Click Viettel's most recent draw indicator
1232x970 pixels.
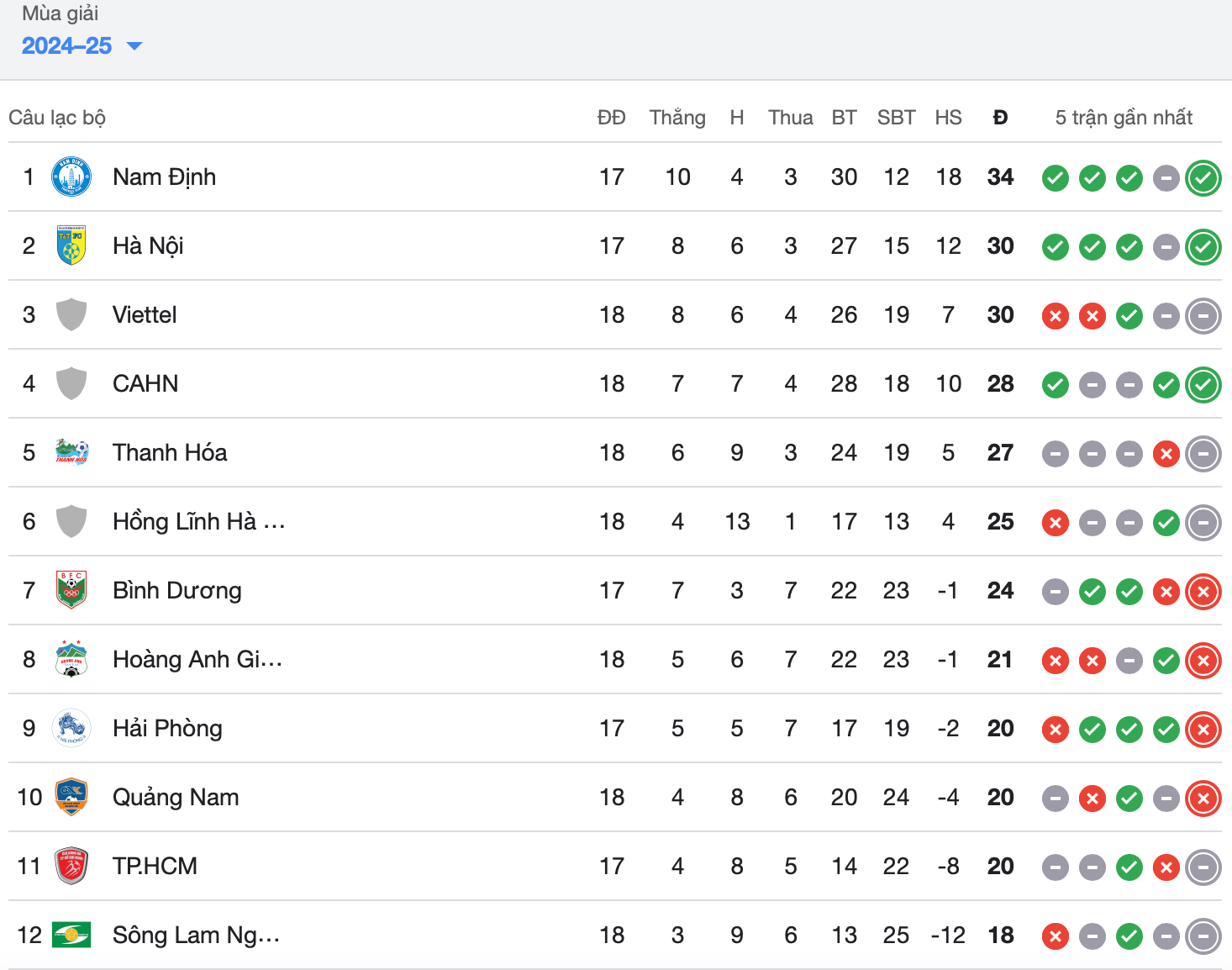click(1203, 316)
